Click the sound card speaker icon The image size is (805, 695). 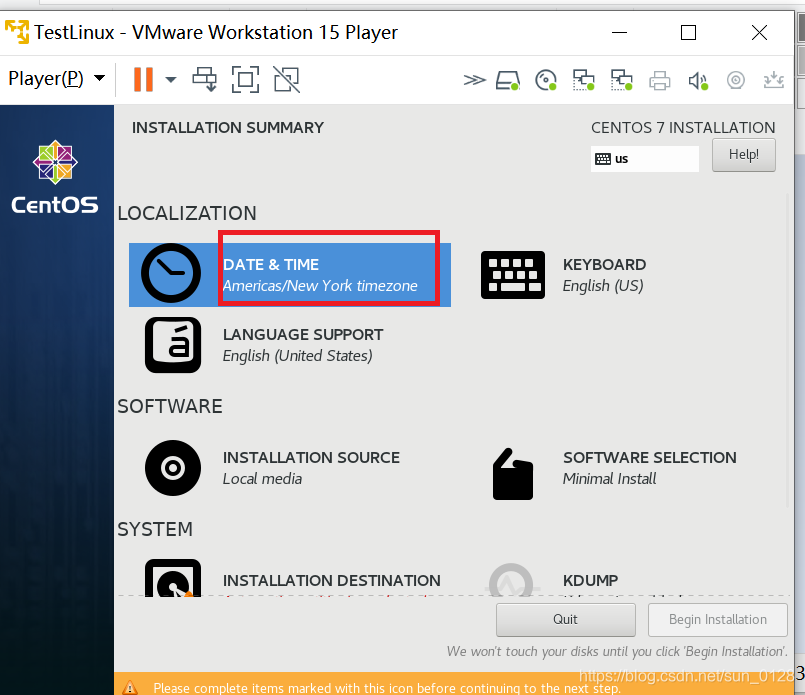[698, 81]
